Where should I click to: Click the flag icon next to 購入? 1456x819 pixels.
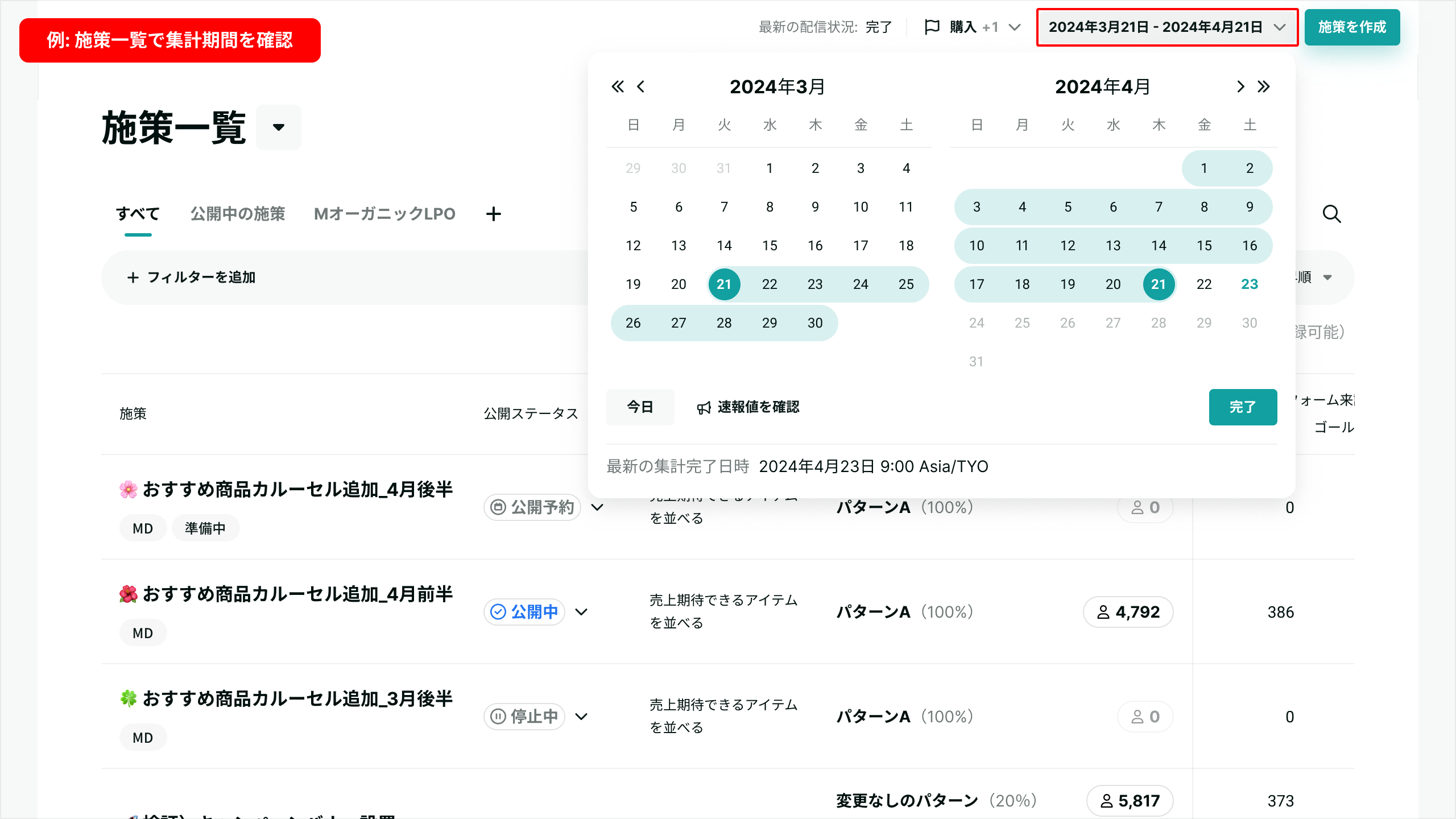point(932,27)
